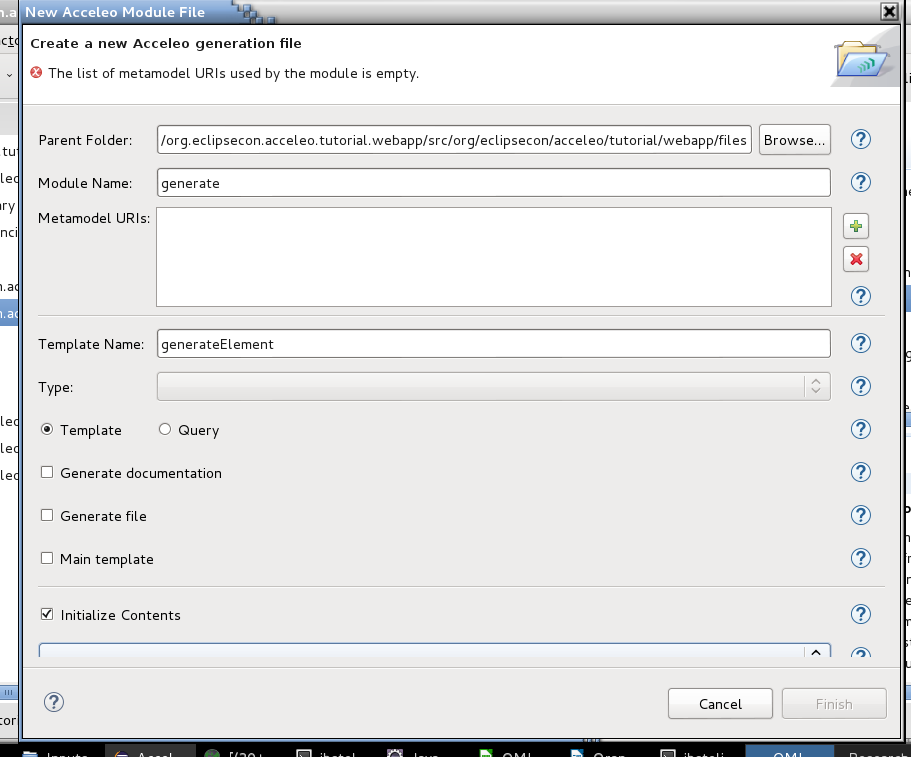Screen dimensions: 911x757
Task: Enable the Generate documentation checkbox
Action: tap(47, 472)
